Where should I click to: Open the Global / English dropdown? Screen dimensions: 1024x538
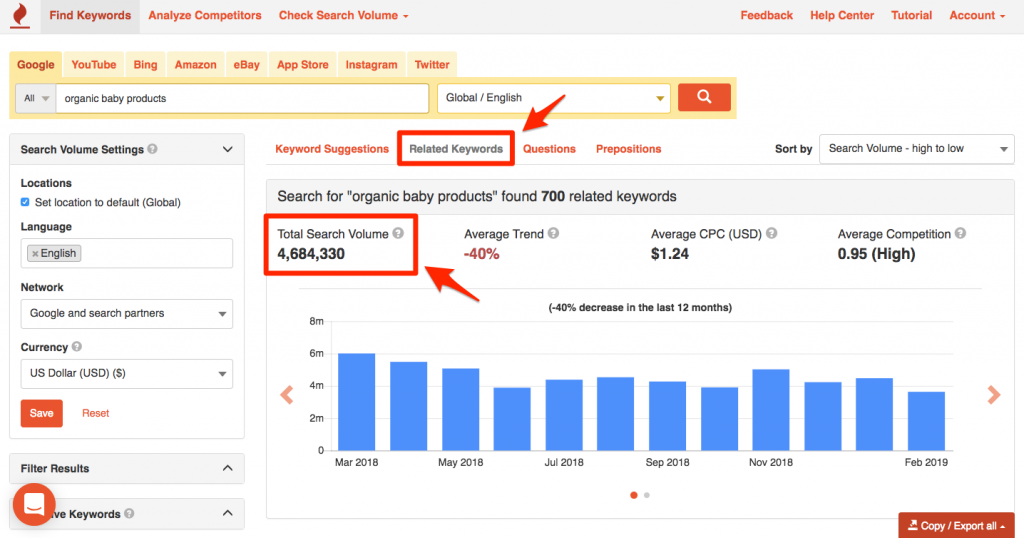click(x=554, y=98)
